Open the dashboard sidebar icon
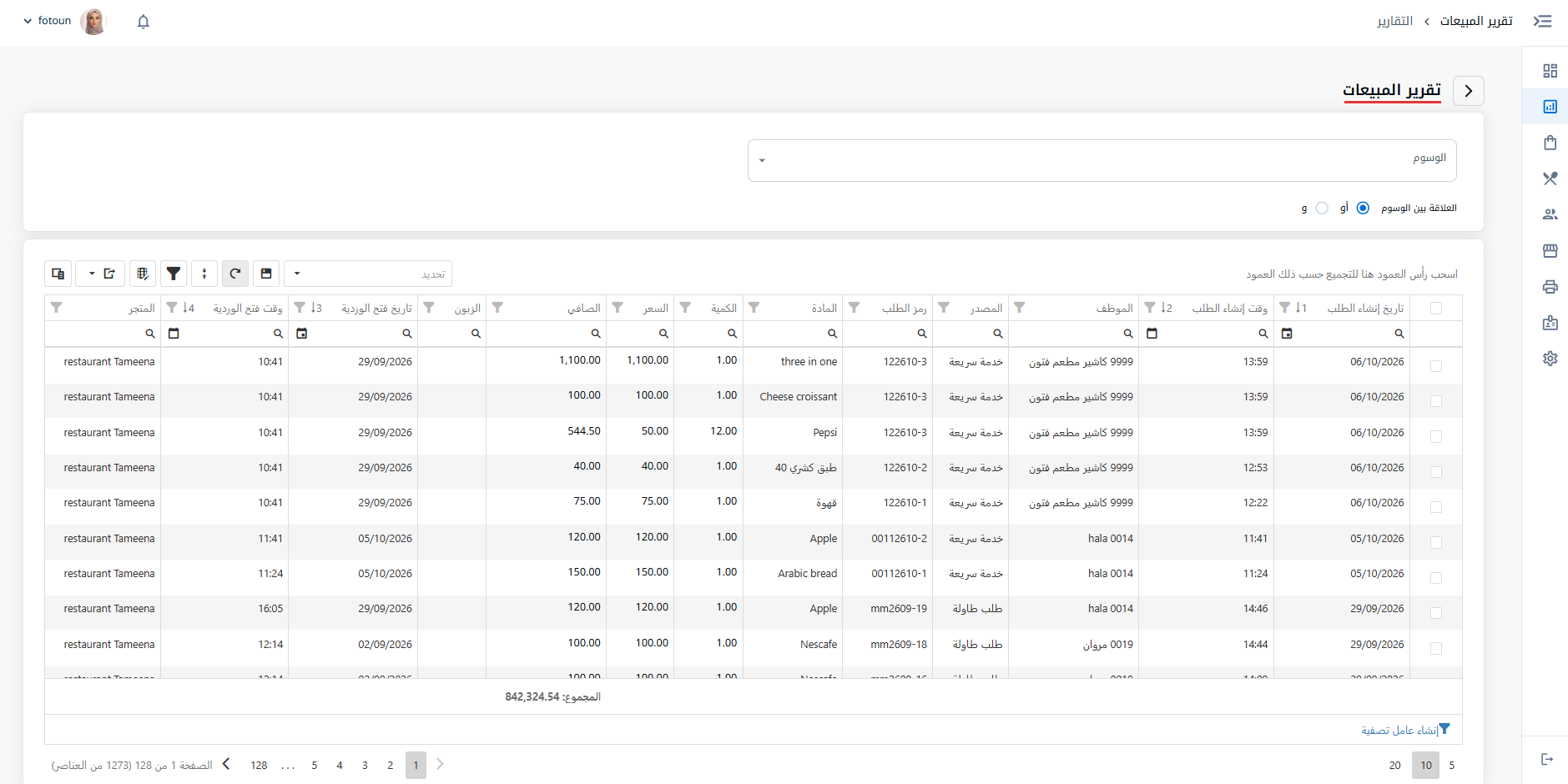Viewport: 1568px width, 784px height. point(1550,71)
